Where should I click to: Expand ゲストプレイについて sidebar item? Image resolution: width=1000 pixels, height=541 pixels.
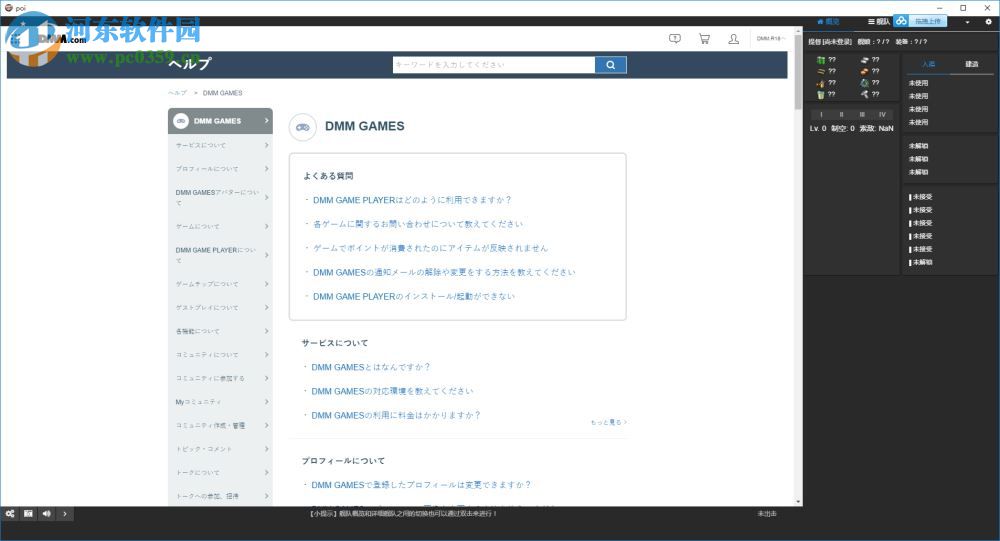(x=220, y=308)
